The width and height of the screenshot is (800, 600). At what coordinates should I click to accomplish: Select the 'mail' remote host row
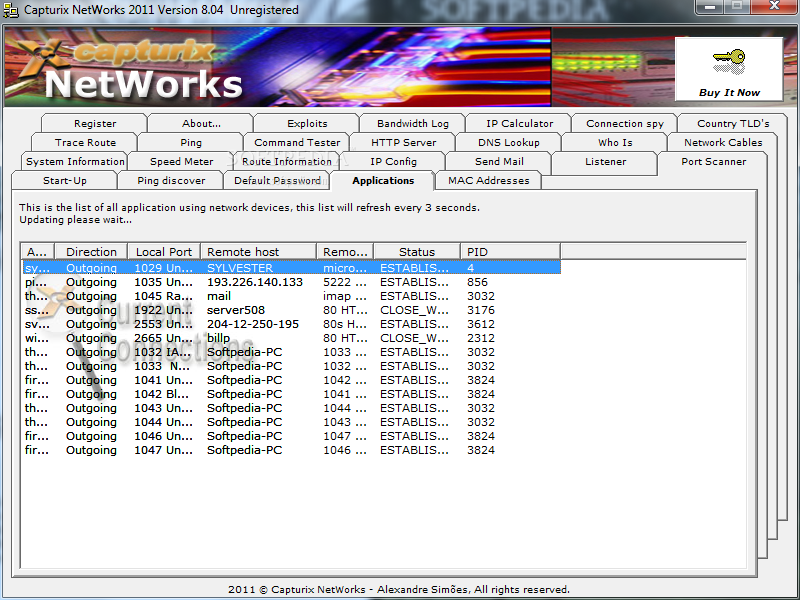click(x=292, y=296)
